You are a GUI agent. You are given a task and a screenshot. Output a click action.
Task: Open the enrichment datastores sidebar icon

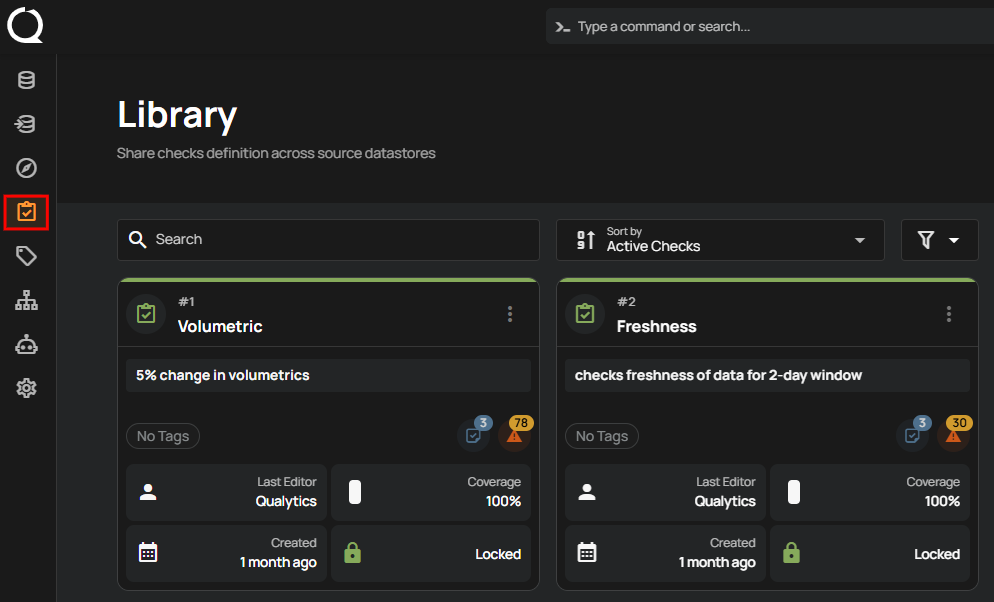(x=27, y=124)
